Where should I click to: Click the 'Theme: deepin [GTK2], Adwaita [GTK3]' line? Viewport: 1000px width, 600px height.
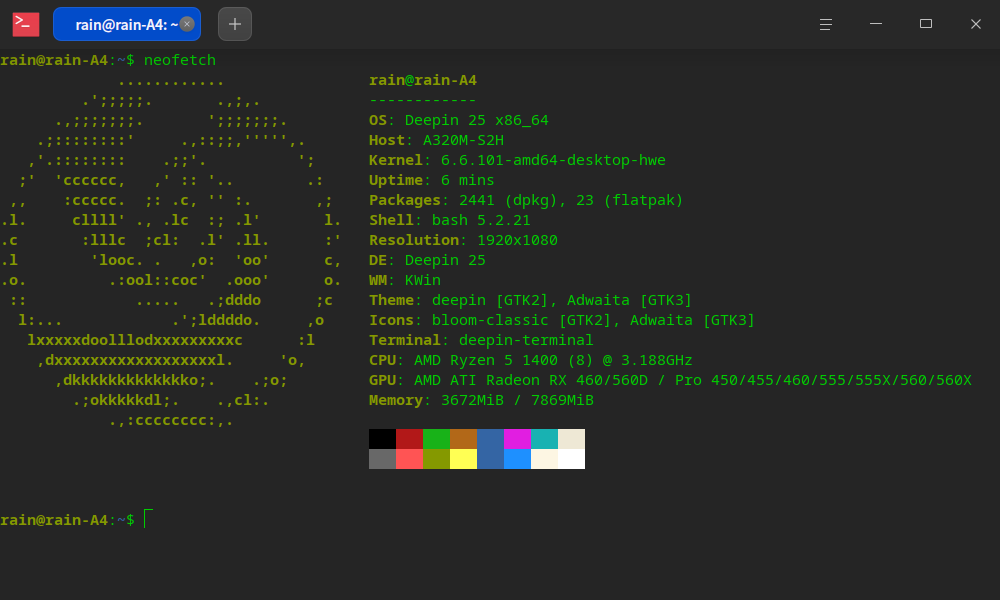pos(531,300)
